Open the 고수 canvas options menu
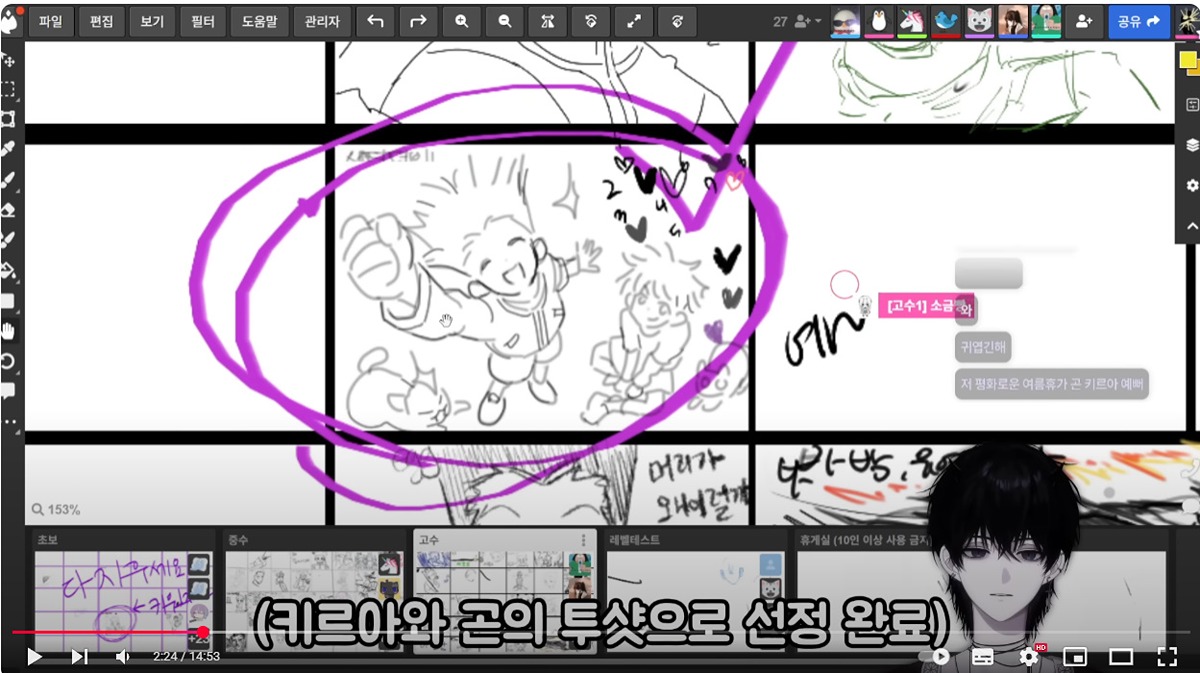This screenshot has height=673, width=1200. click(x=584, y=540)
